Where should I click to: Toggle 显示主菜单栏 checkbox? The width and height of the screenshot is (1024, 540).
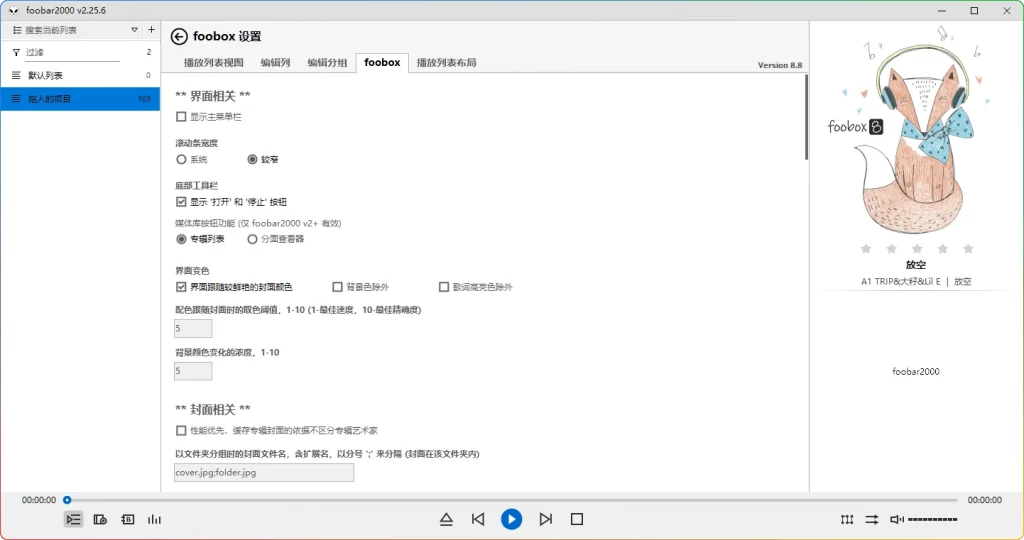coord(181,117)
